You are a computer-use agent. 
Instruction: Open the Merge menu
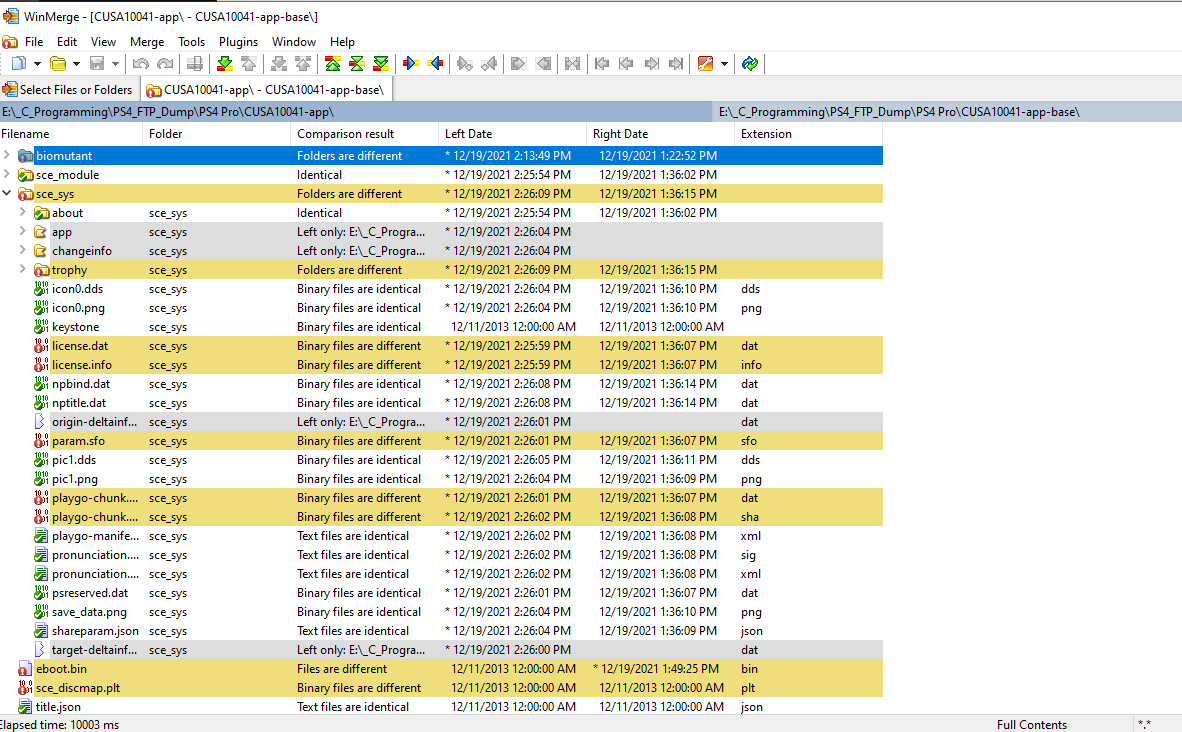tap(147, 42)
